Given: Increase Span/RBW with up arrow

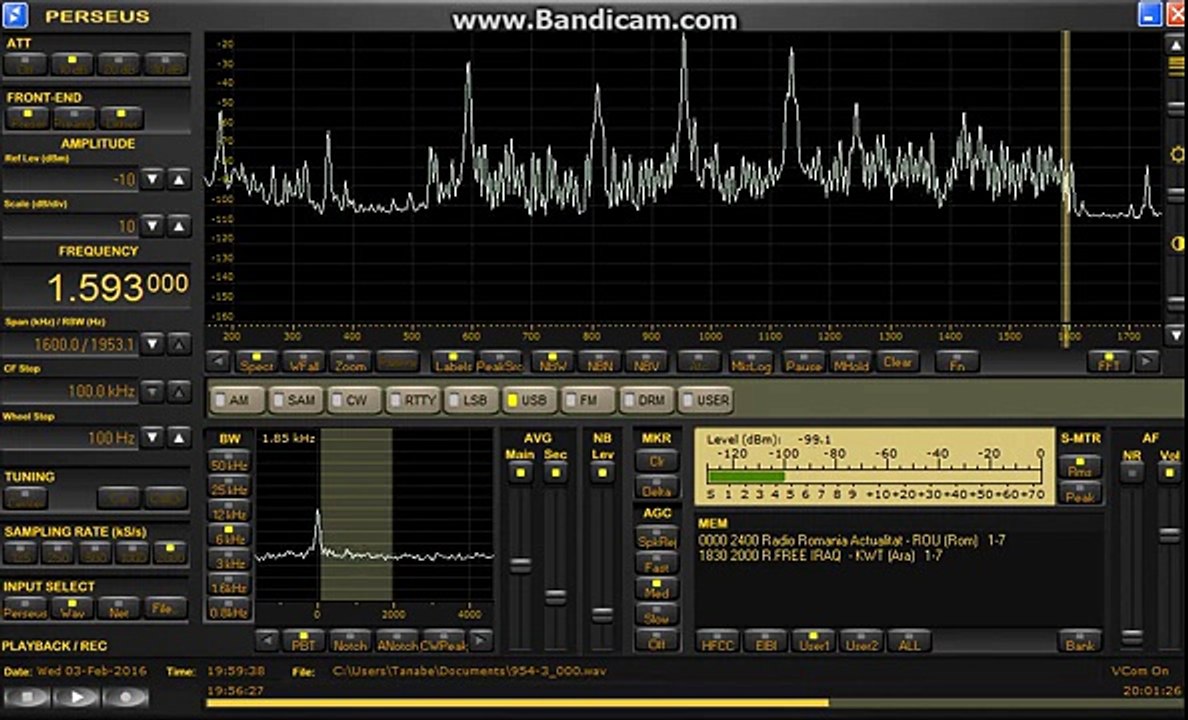Looking at the screenshot, I should coord(178,345).
